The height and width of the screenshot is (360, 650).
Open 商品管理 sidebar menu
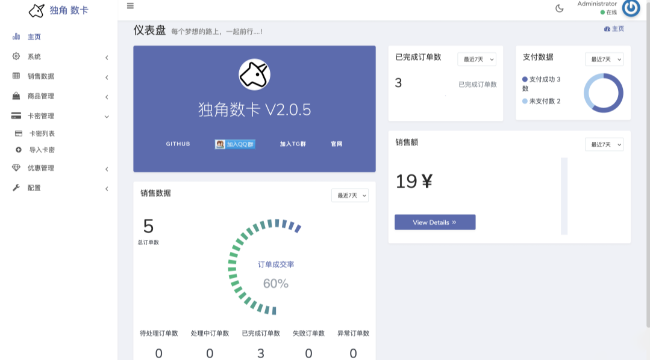[x=41, y=96]
